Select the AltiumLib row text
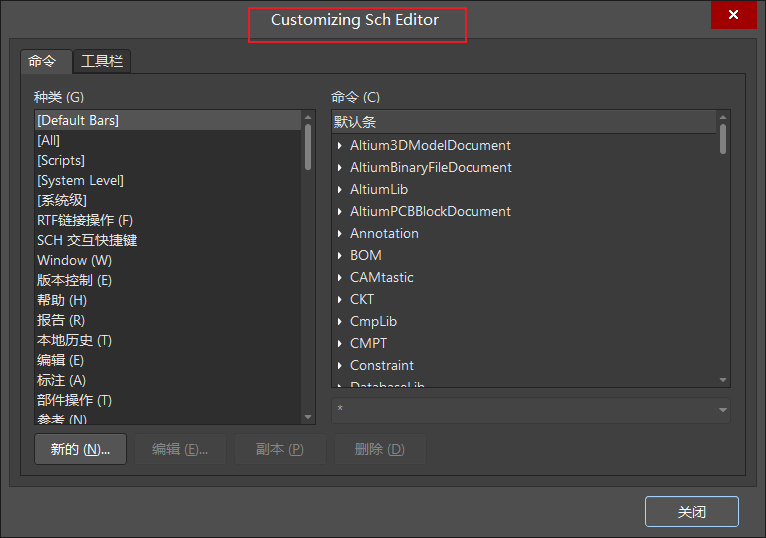 coord(379,190)
